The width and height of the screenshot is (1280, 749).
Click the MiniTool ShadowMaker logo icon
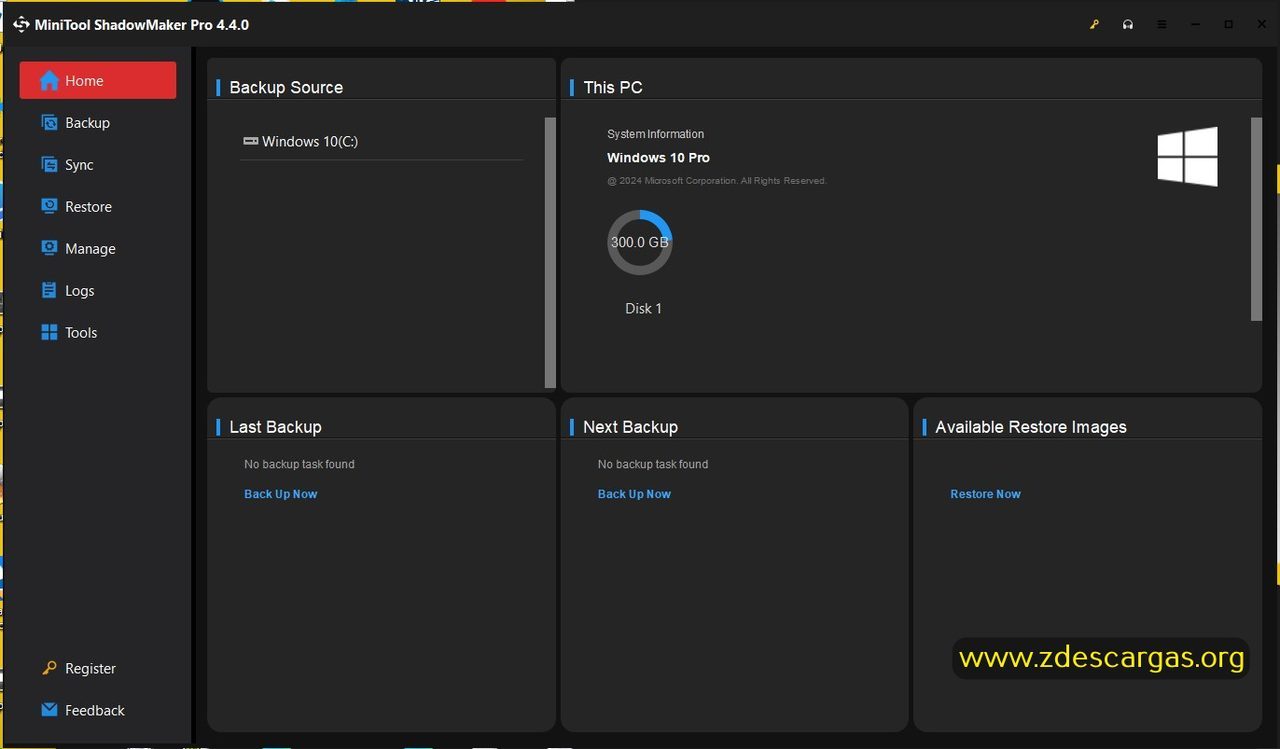(x=21, y=24)
